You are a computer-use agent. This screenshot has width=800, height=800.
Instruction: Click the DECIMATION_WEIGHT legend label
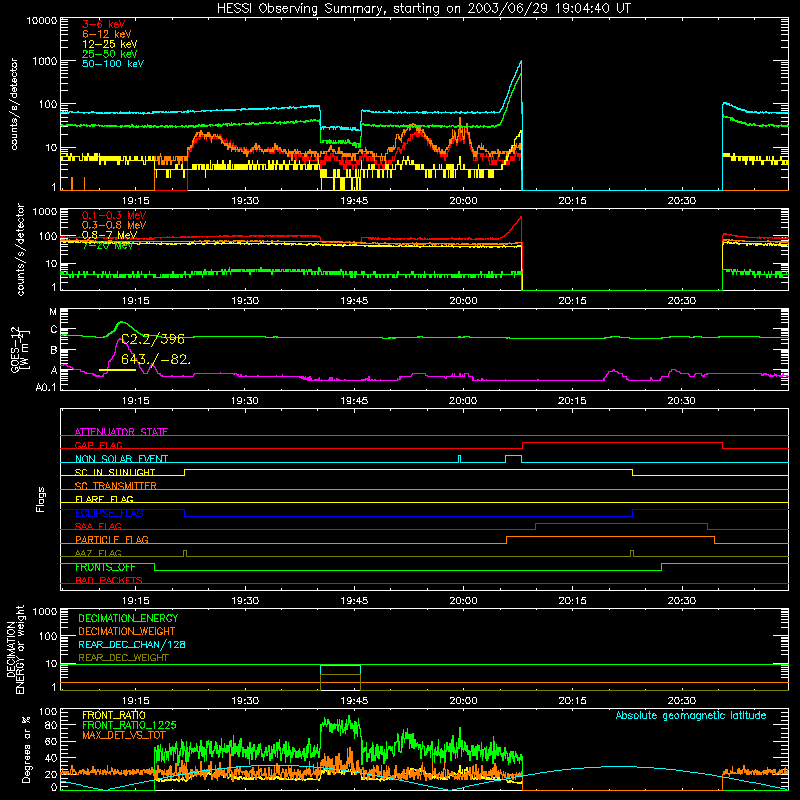[127, 631]
